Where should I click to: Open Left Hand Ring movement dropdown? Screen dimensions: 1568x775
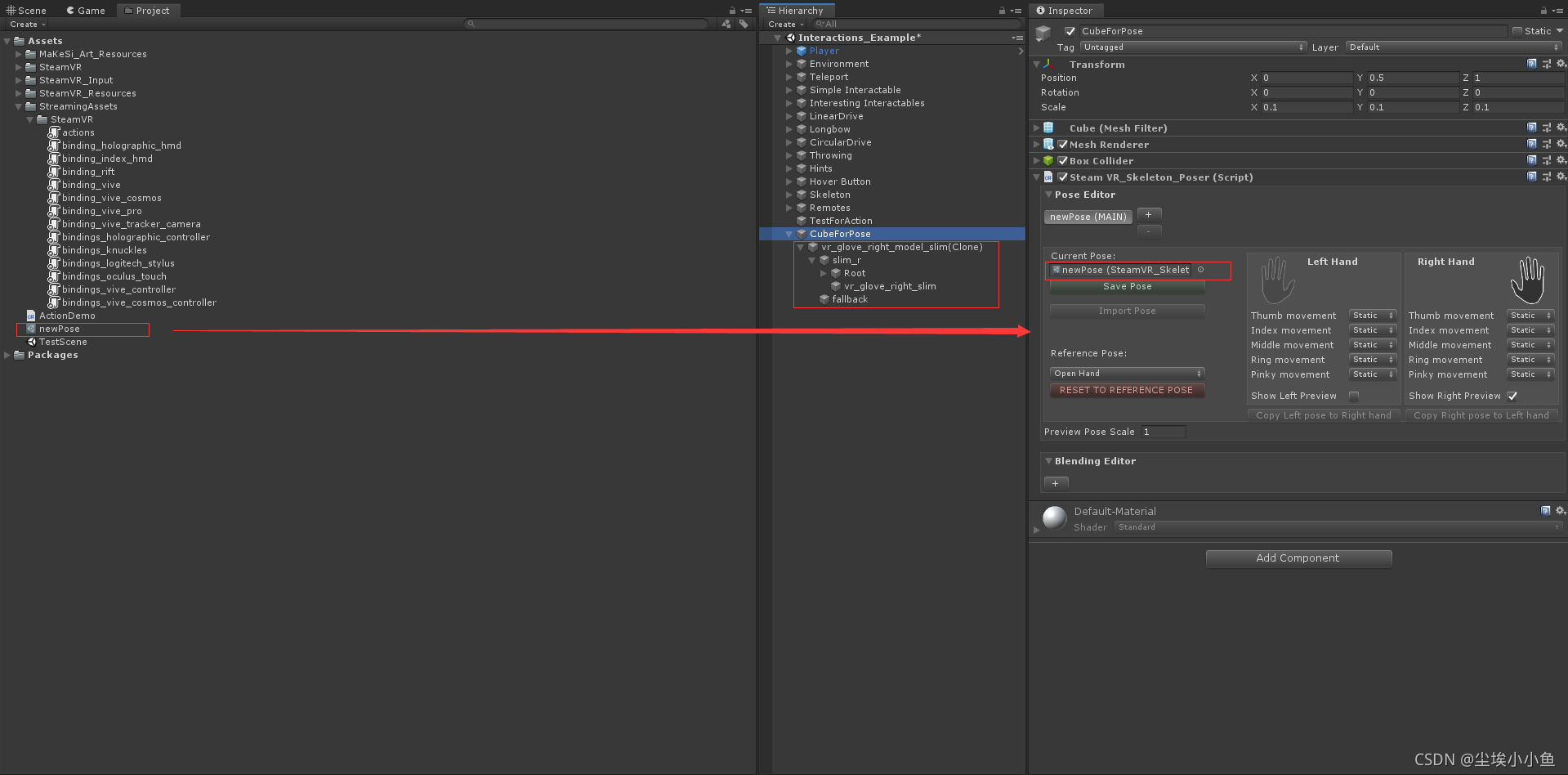point(1373,360)
